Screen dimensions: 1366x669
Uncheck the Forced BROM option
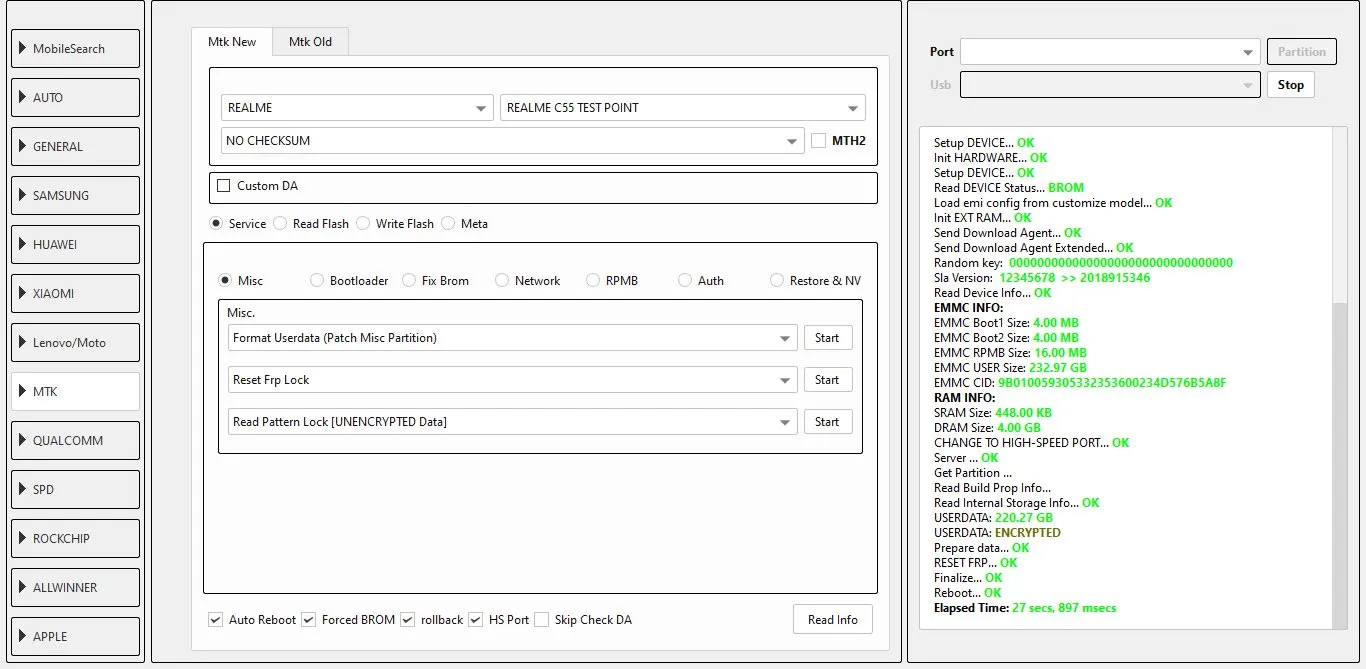309,620
